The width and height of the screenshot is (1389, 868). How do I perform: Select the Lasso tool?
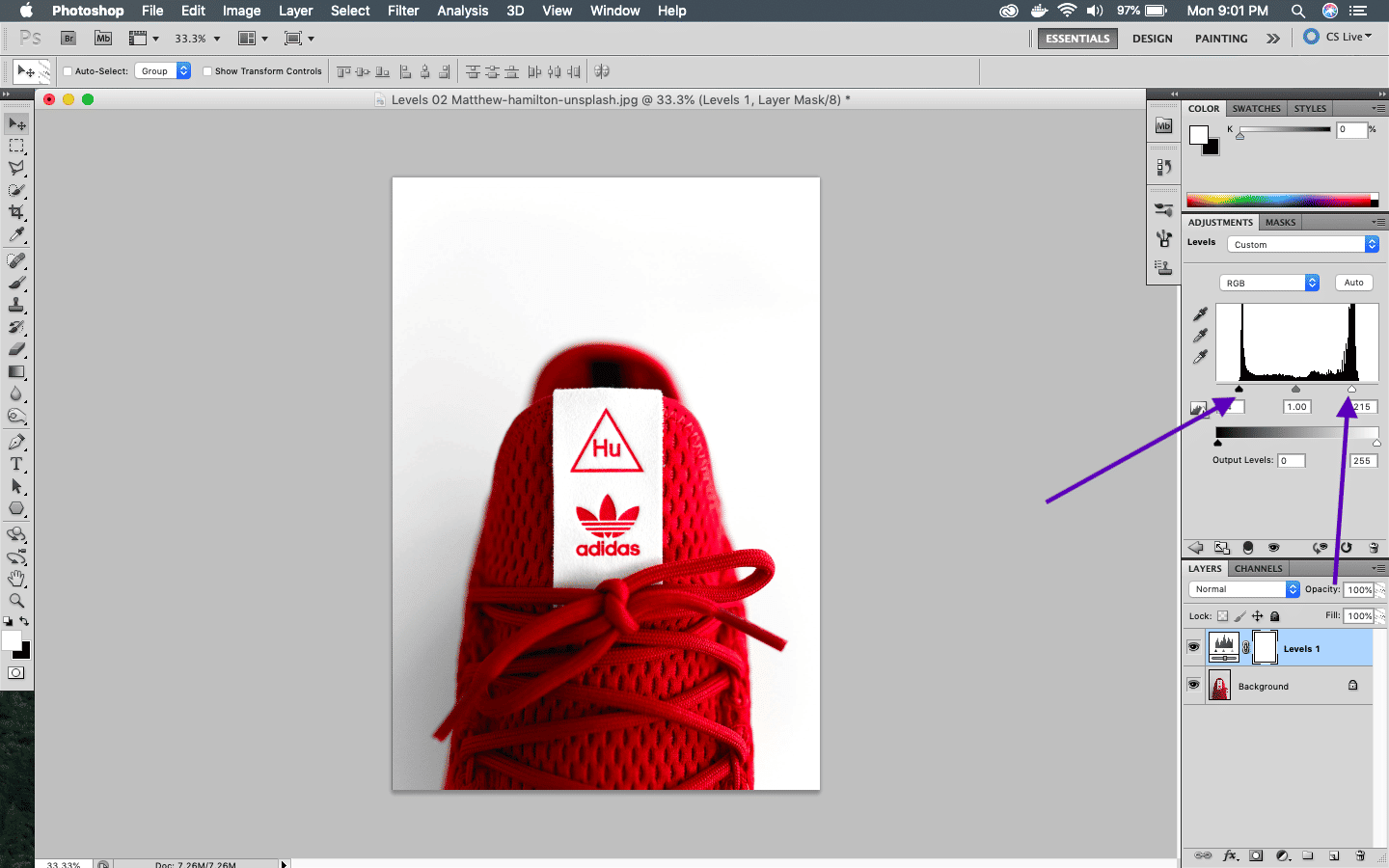click(x=16, y=168)
